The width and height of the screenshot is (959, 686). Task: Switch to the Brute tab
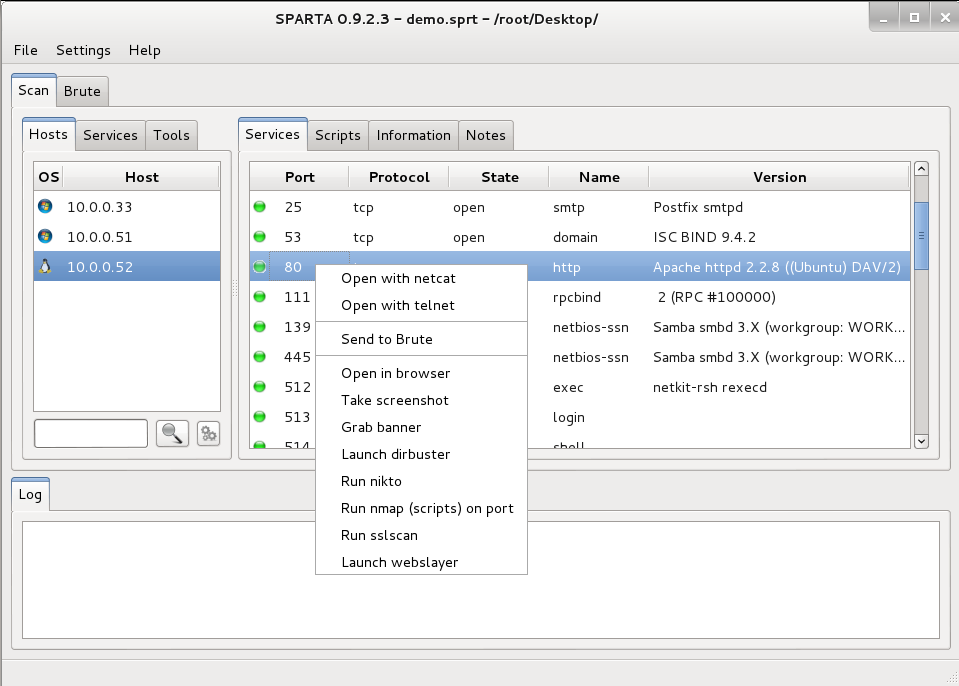click(81, 90)
